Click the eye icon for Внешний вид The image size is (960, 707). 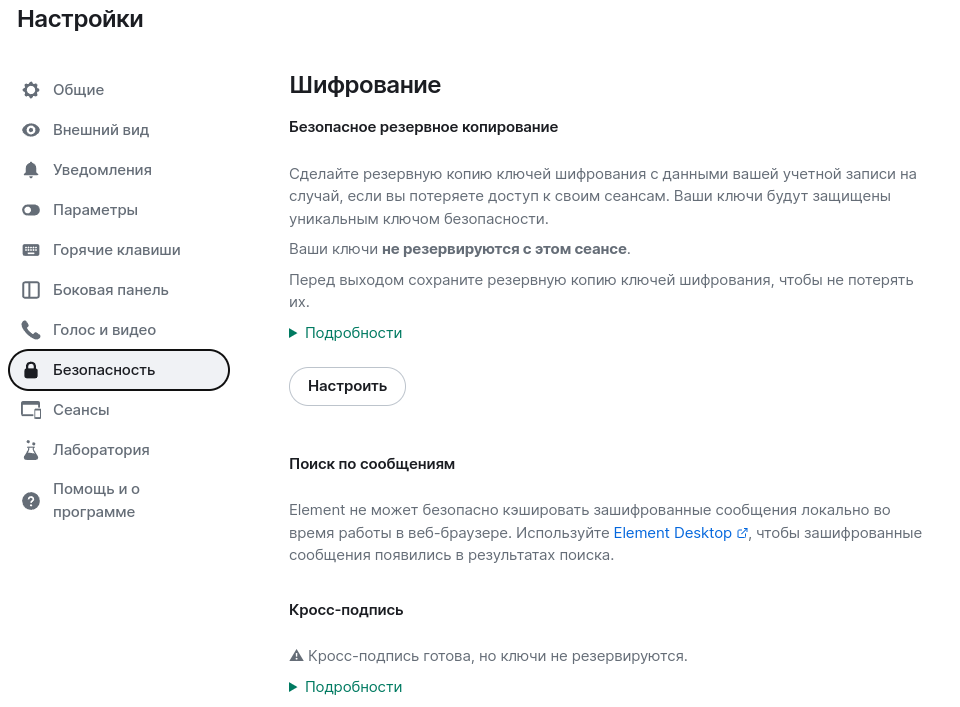pyautogui.click(x=31, y=130)
